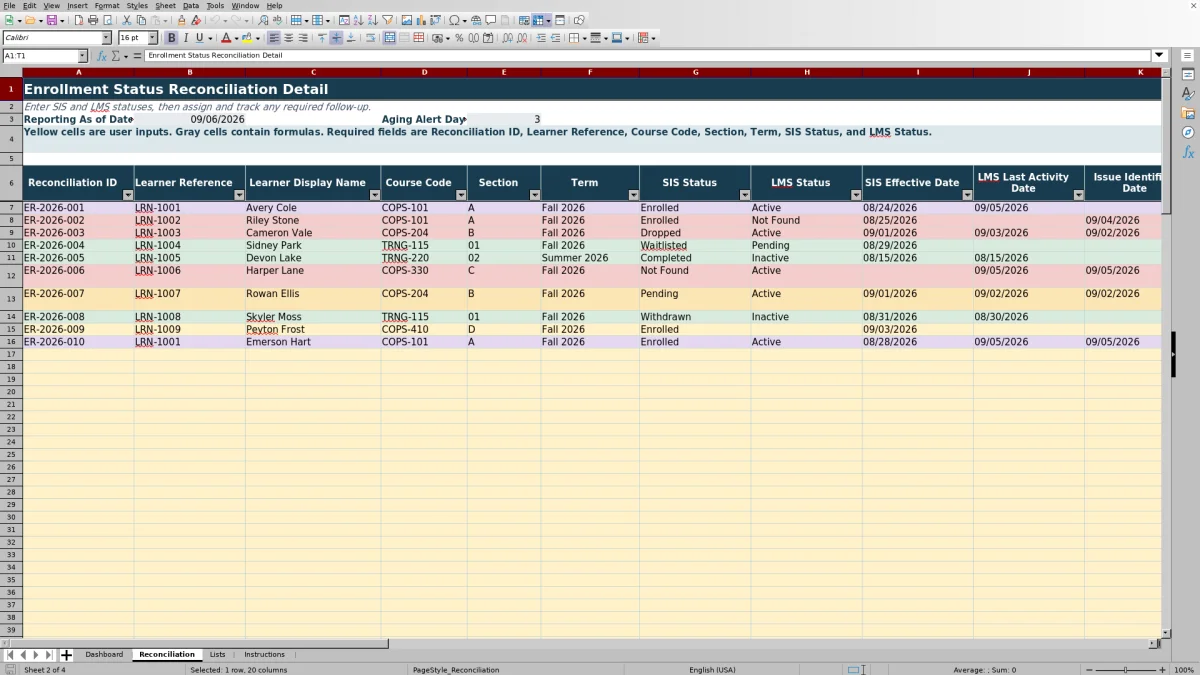Click row header 13
The height and width of the screenshot is (675, 1200).
click(x=11, y=299)
